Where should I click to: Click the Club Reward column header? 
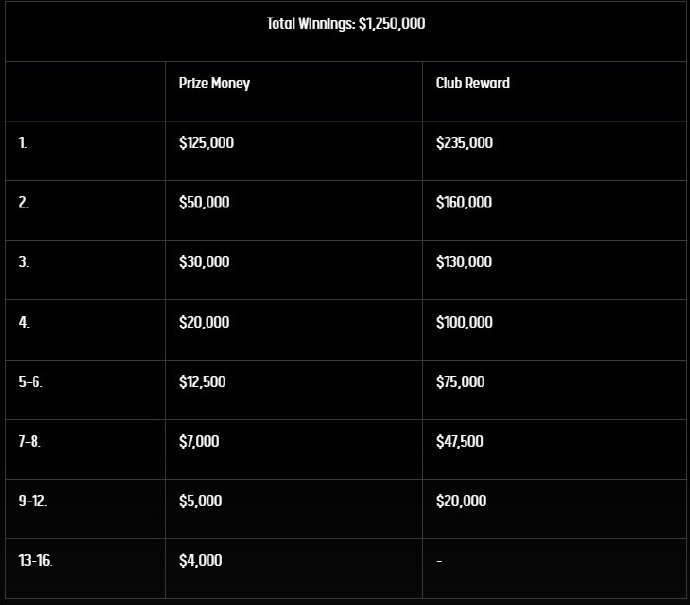tap(472, 83)
